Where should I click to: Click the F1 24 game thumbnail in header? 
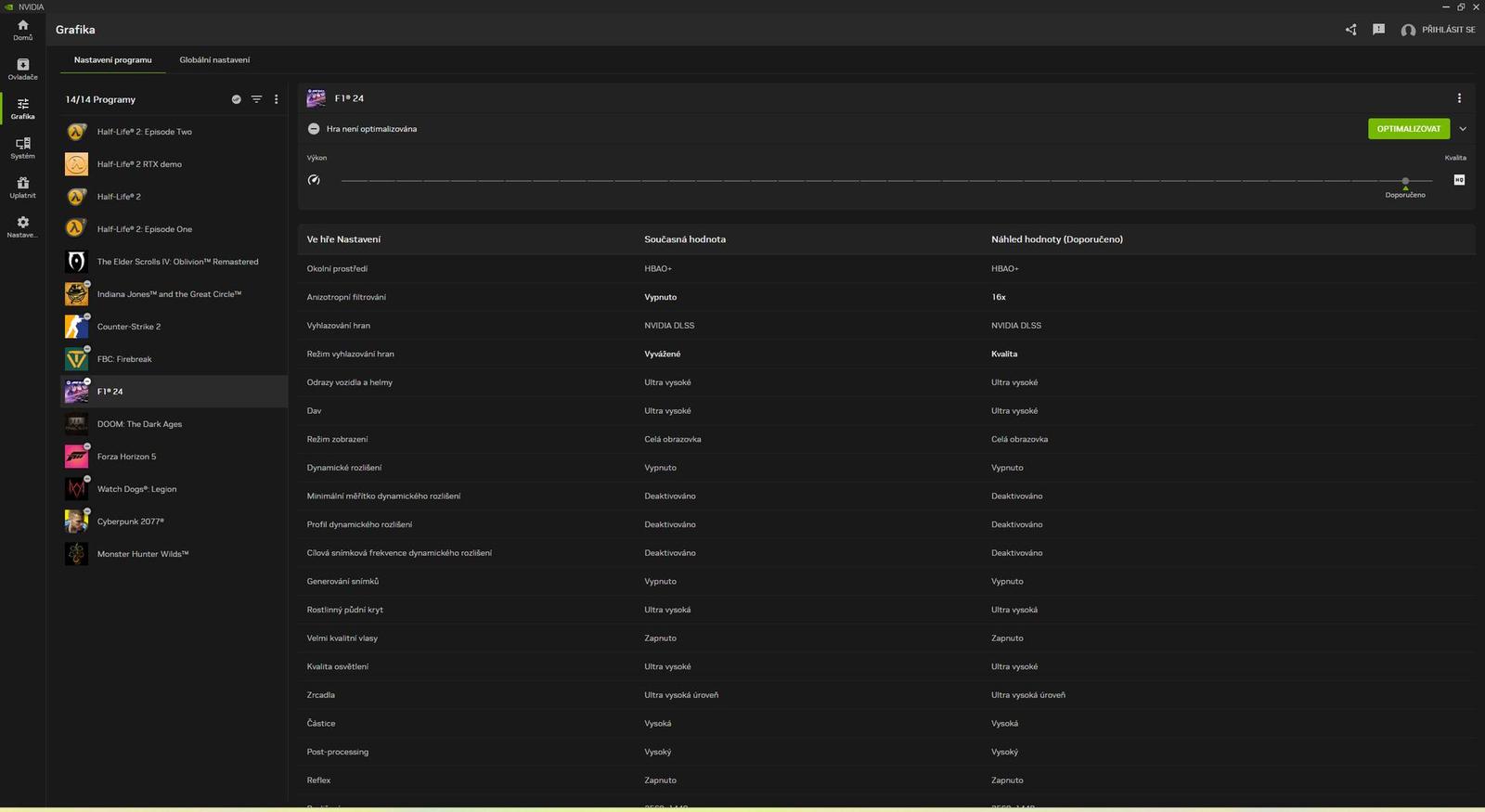coord(316,98)
